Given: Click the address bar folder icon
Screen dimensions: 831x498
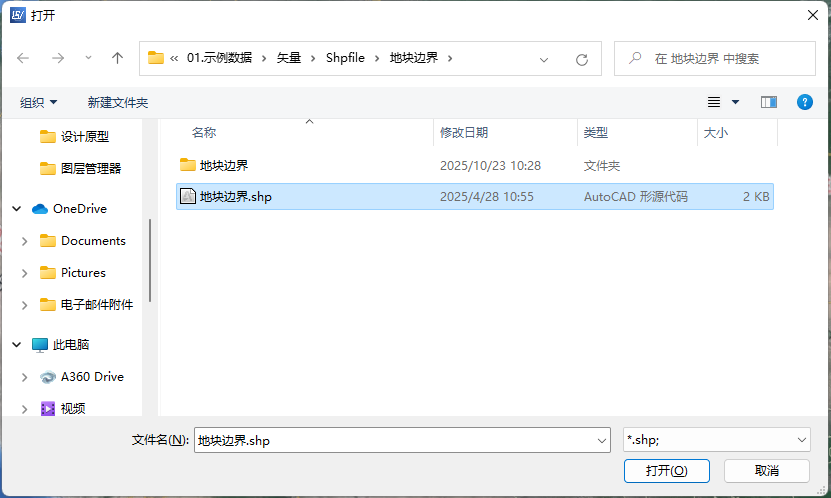Looking at the screenshot, I should click(156, 57).
